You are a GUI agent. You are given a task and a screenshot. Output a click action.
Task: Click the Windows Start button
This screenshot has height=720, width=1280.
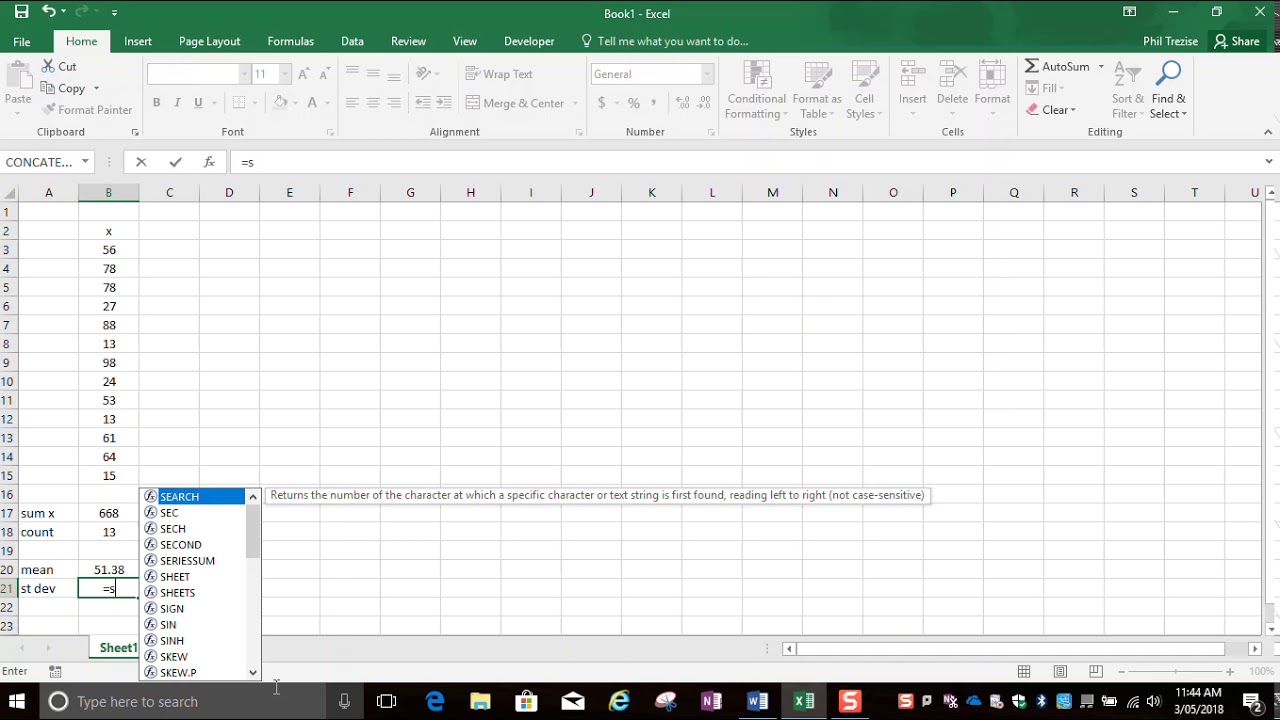[x=17, y=701]
